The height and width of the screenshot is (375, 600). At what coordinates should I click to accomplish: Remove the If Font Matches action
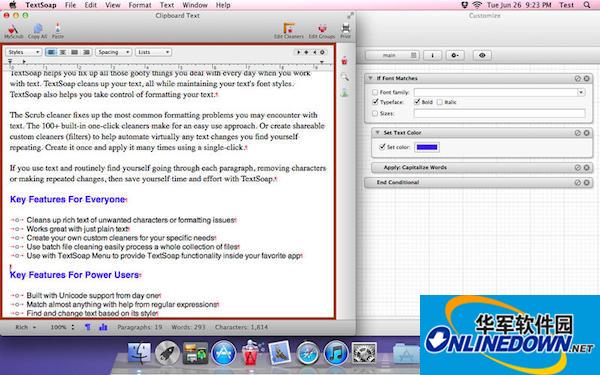click(x=586, y=78)
